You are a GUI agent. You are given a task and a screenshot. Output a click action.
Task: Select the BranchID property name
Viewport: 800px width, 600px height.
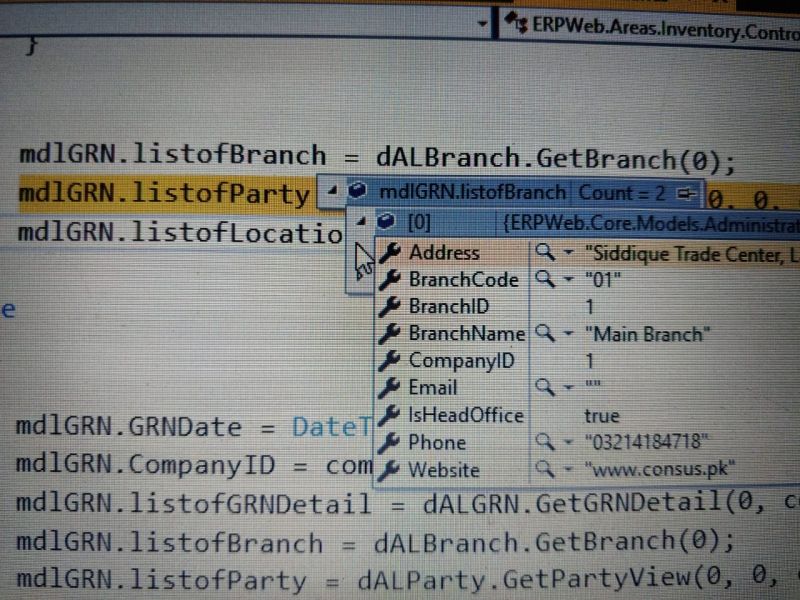[449, 307]
